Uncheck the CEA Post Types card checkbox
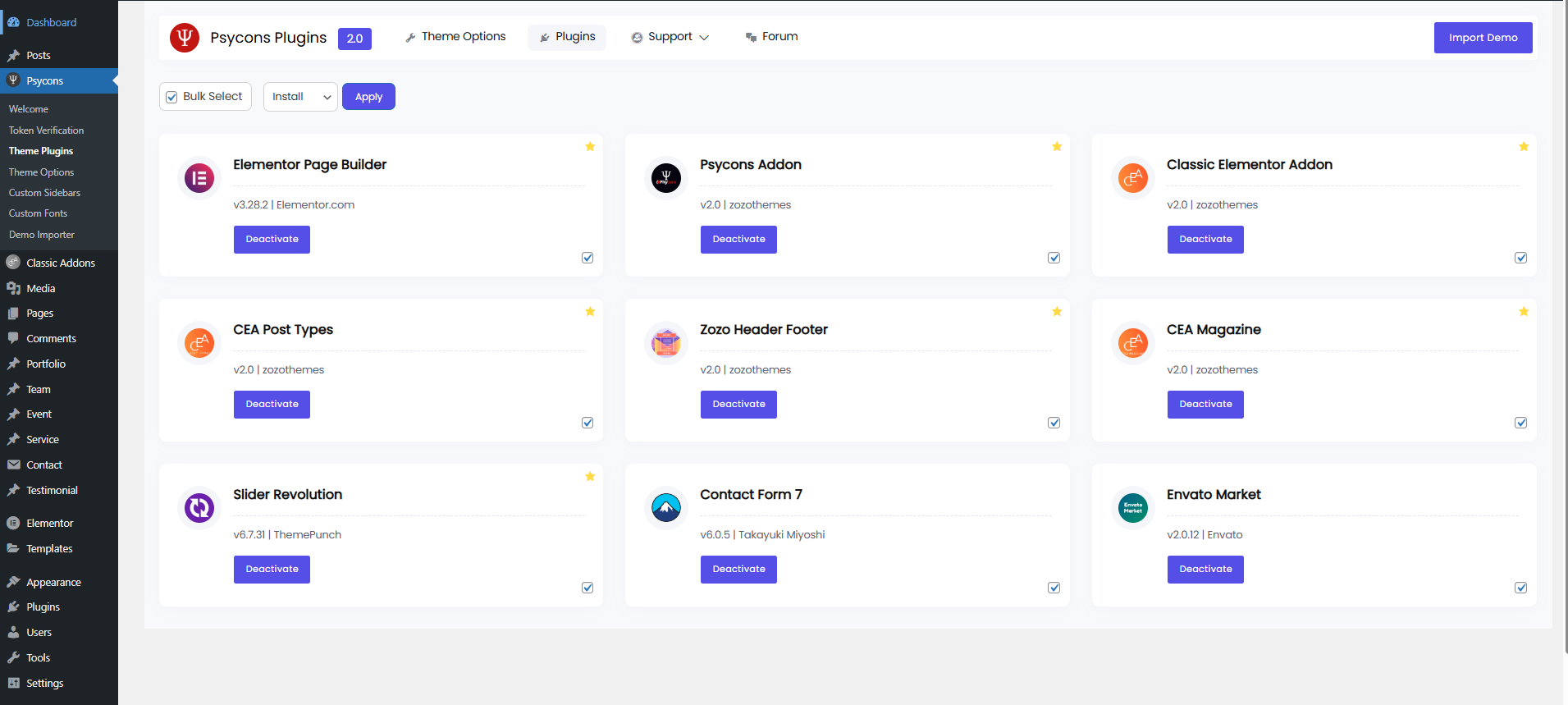Image resolution: width=1568 pixels, height=705 pixels. tap(587, 423)
